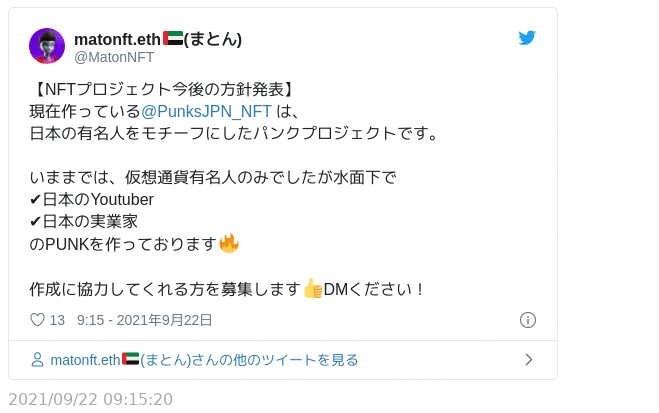Click the like count 13
659x413 pixels.
tap(57, 320)
